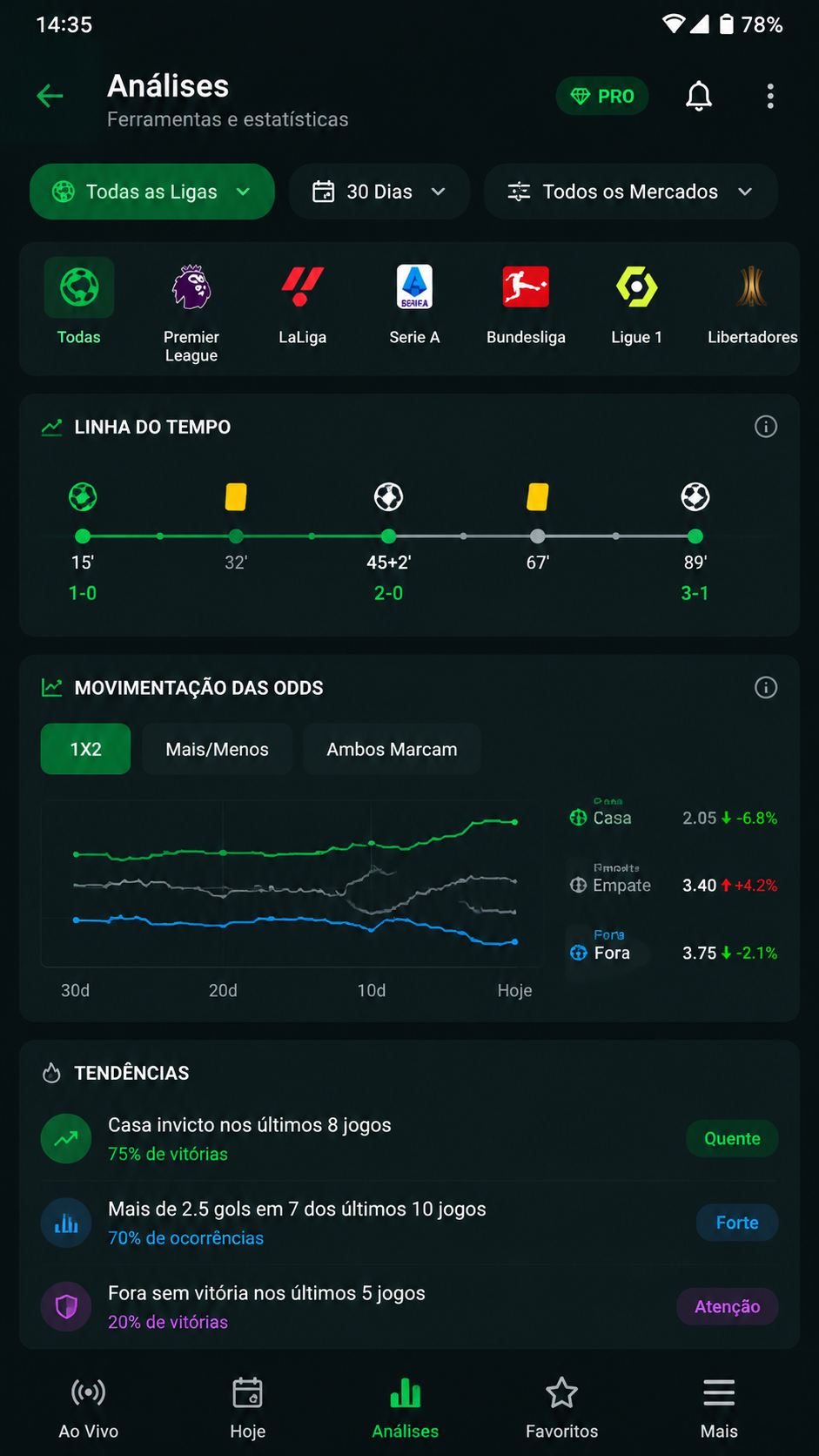This screenshot has height=1456, width=819.
Task: Open the Mais bottom menu tab
Action: tap(719, 1408)
